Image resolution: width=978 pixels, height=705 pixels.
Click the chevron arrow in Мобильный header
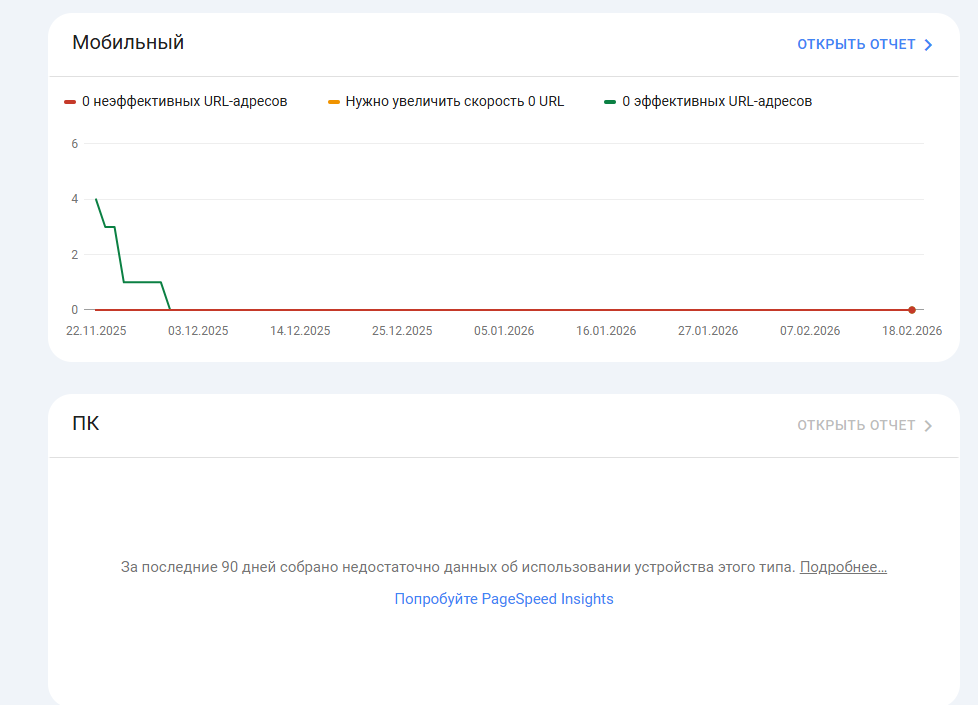[929, 45]
